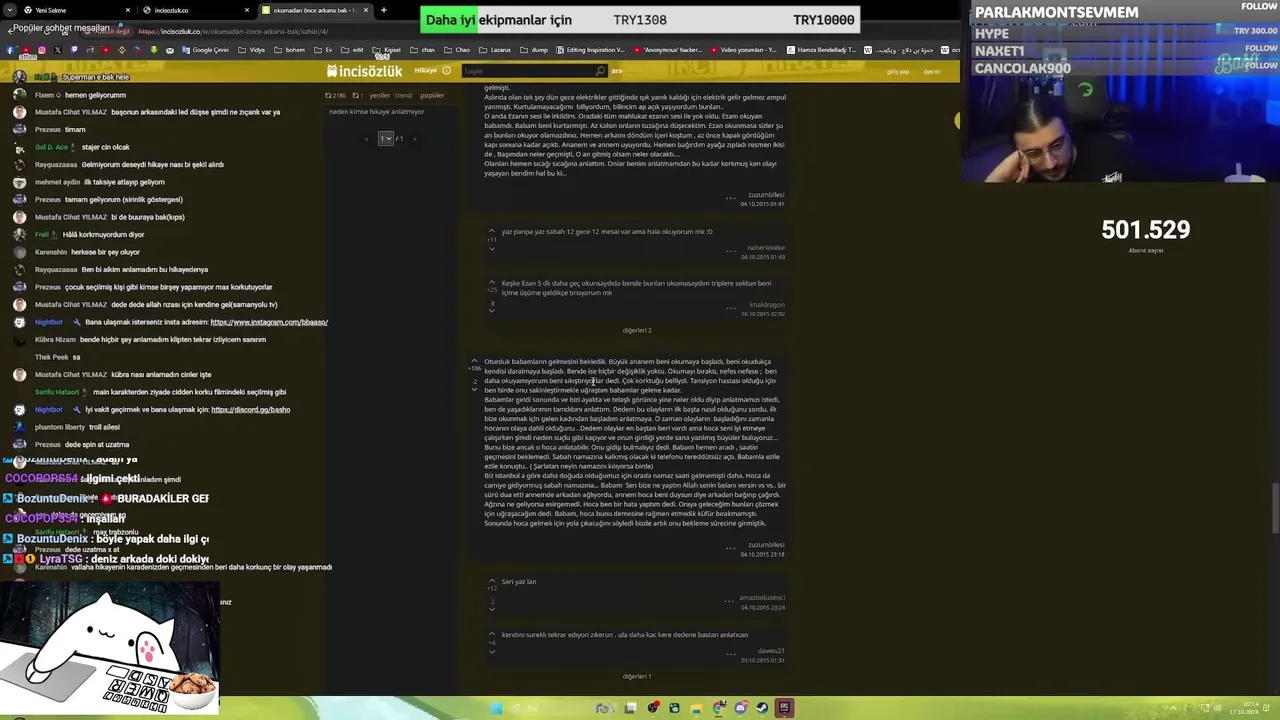
Task: Open the page number dropdown showing 1
Action: pos(385,138)
